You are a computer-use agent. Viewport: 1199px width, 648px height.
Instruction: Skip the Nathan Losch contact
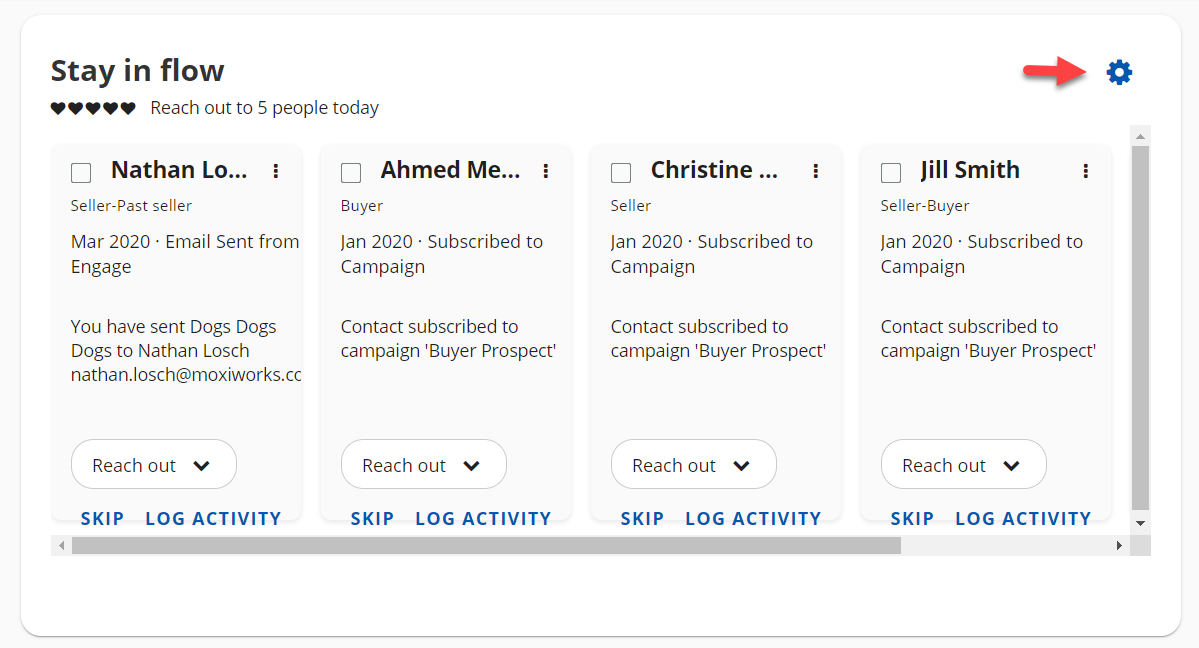point(102,518)
